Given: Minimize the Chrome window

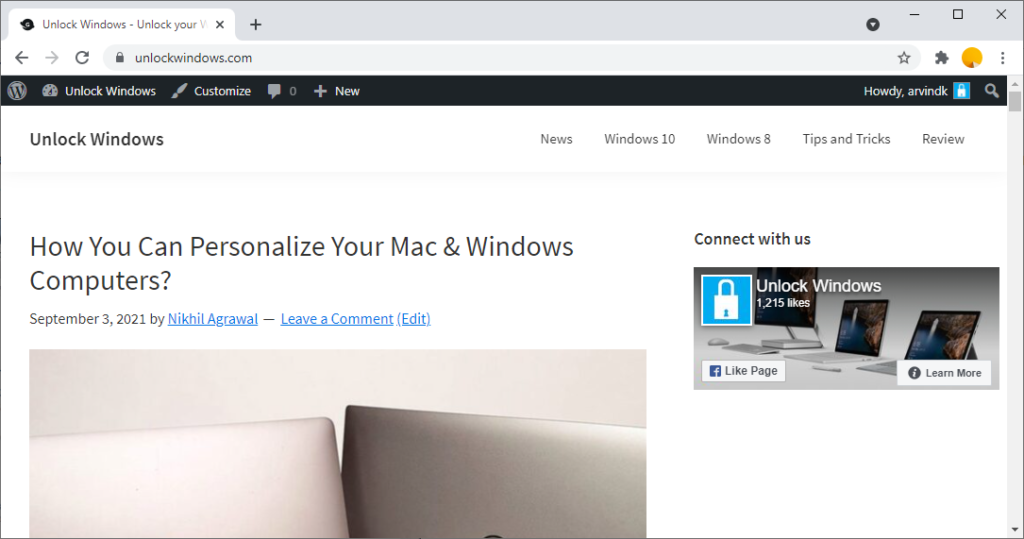Looking at the screenshot, I should (x=914, y=14).
